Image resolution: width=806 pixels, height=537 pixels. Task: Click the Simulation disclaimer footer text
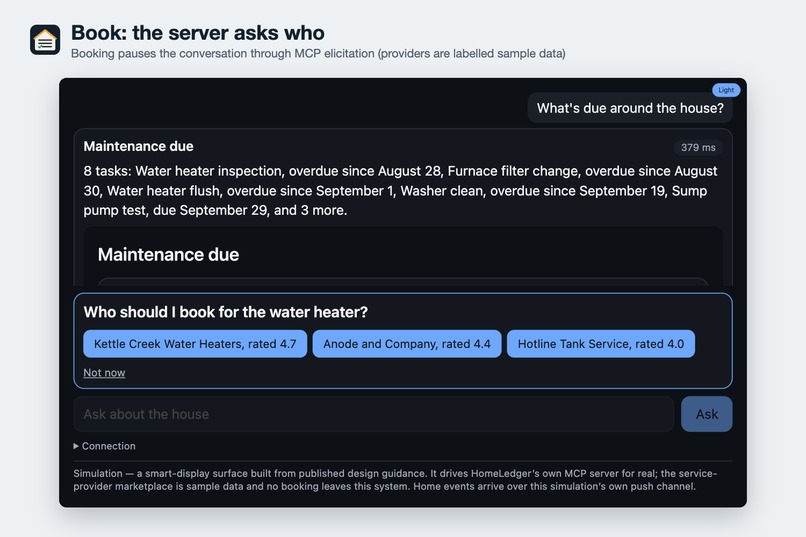[x=395, y=479]
